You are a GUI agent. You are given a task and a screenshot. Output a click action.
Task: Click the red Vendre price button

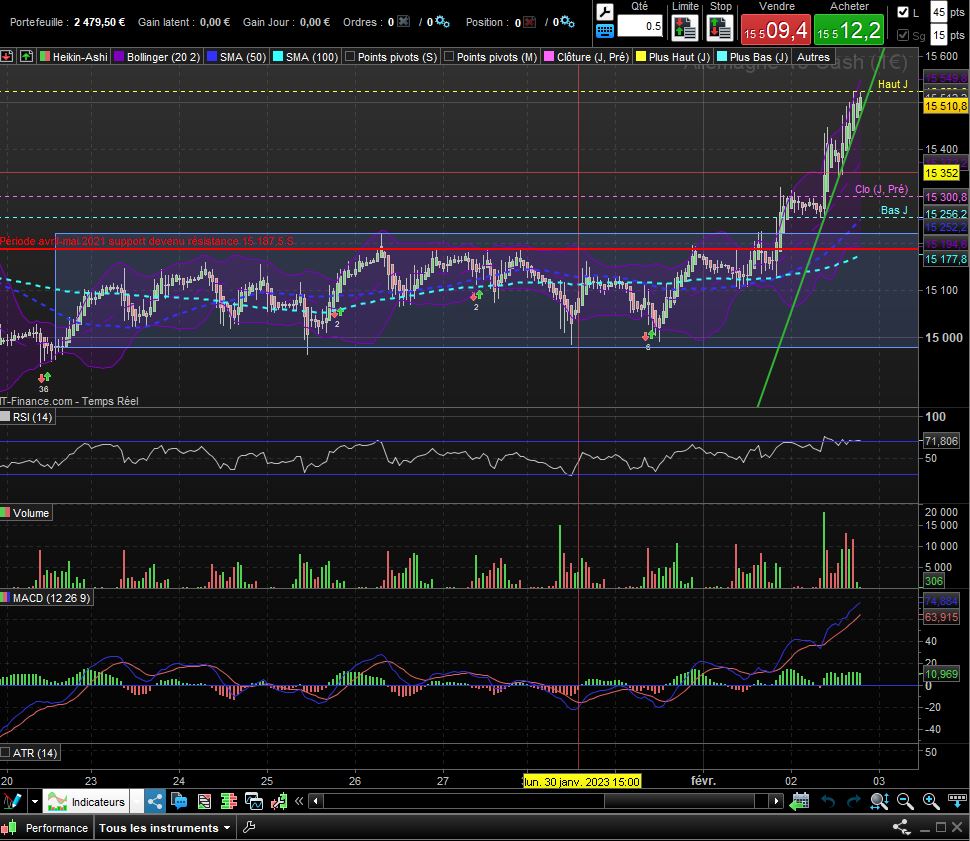coord(776,29)
